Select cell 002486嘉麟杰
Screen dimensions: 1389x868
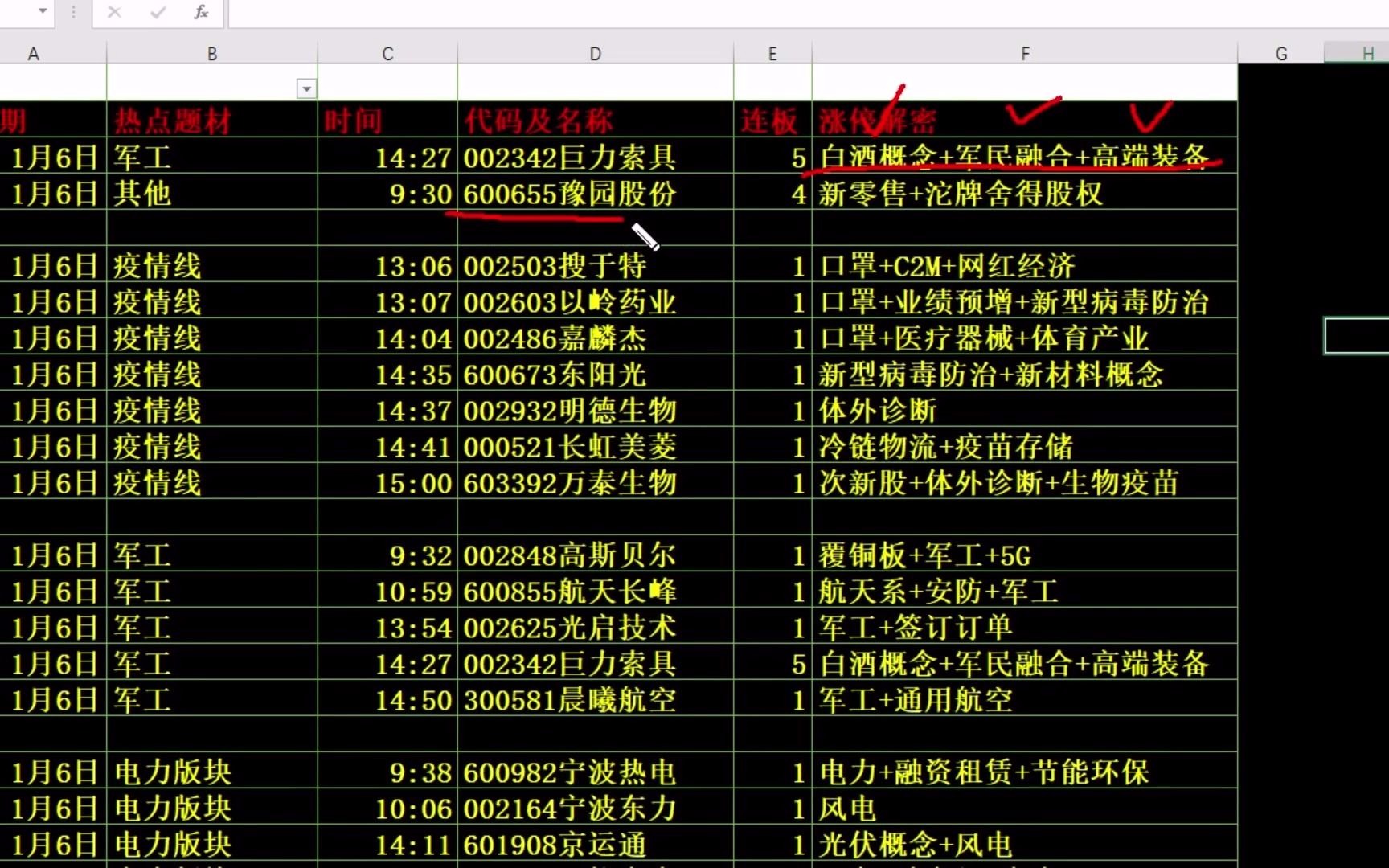coord(596,338)
